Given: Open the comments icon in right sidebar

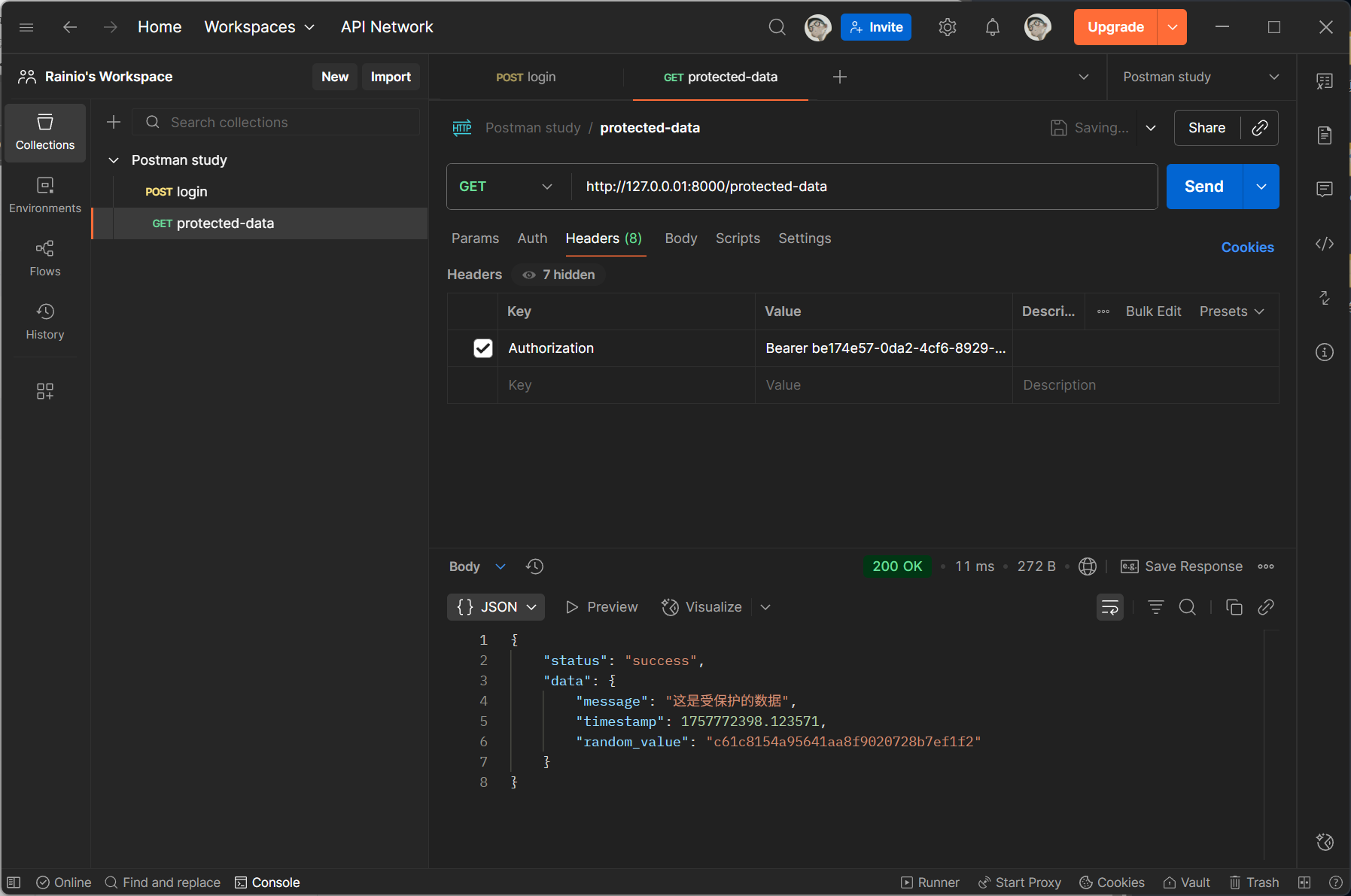Looking at the screenshot, I should [1325, 189].
